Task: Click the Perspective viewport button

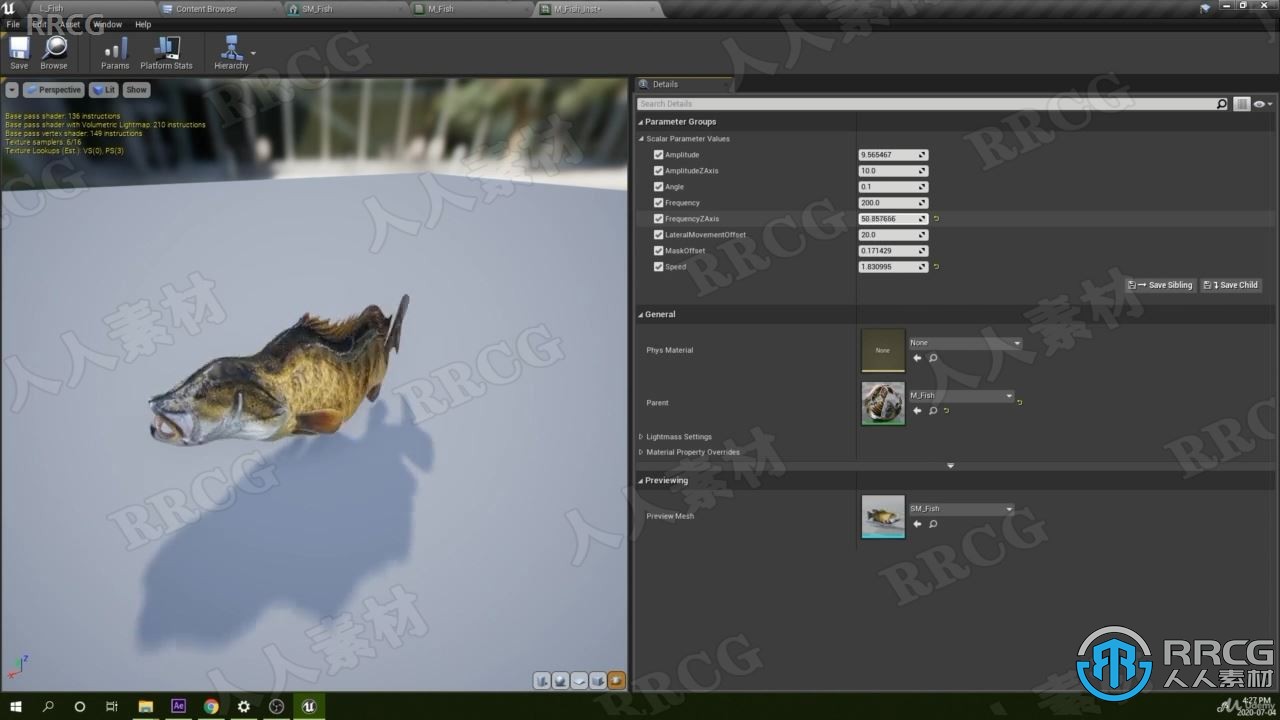Action: [53, 90]
